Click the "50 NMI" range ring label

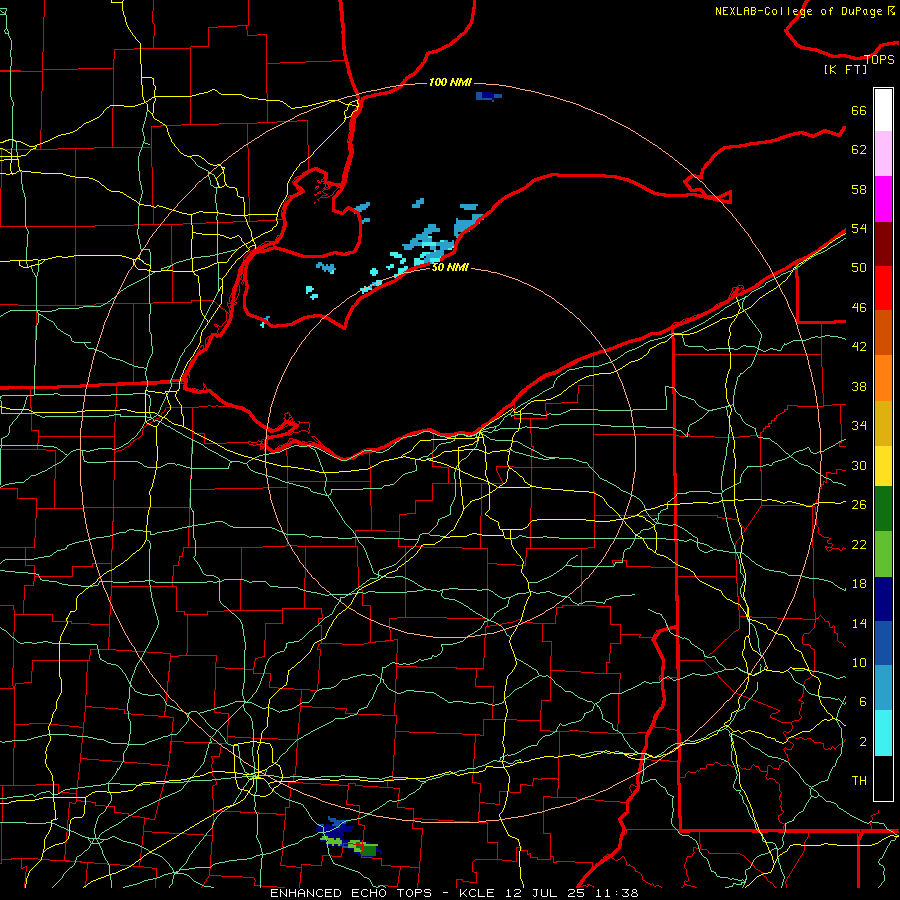[450, 267]
